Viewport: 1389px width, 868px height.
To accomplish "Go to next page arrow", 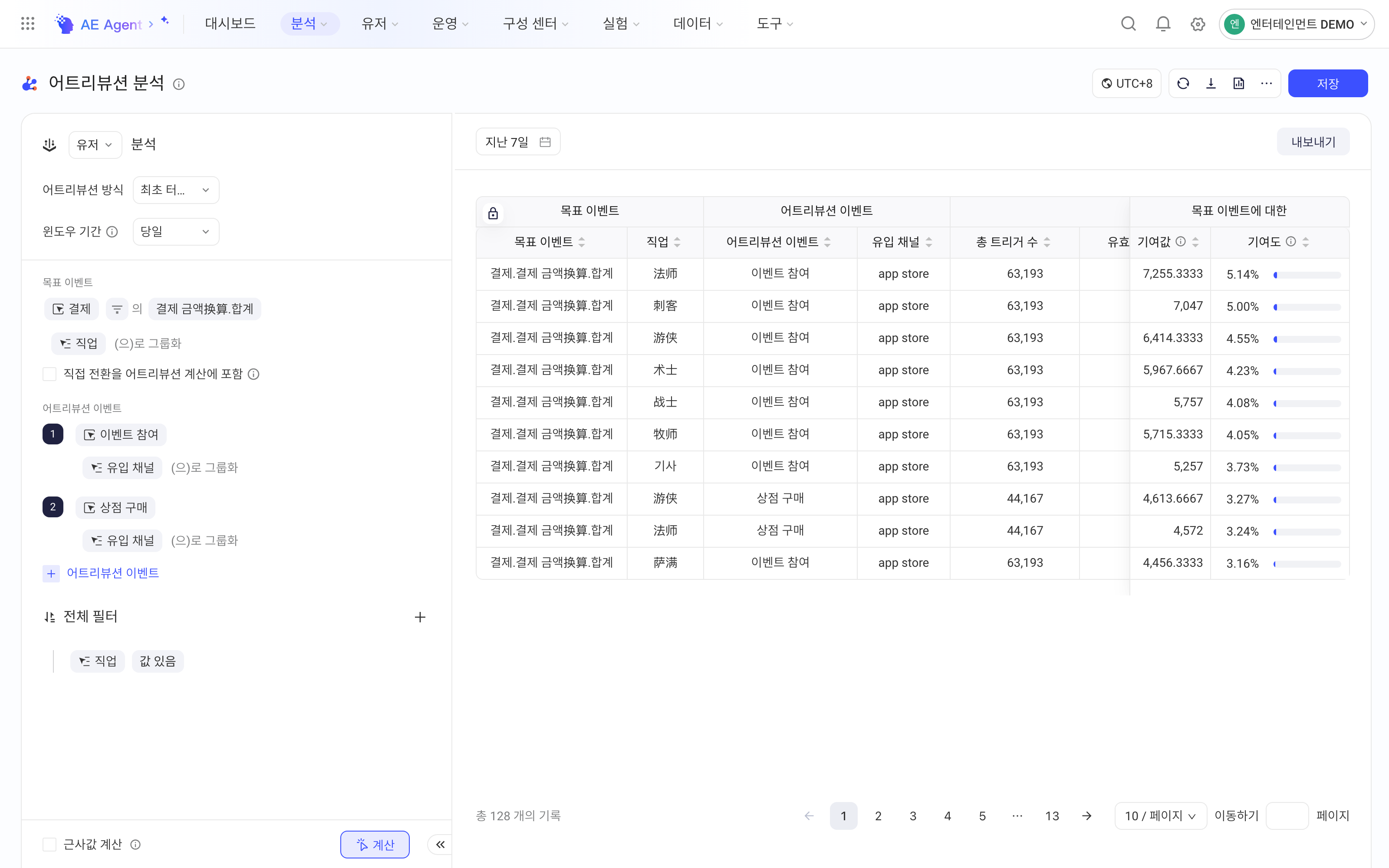I will coord(1086,816).
